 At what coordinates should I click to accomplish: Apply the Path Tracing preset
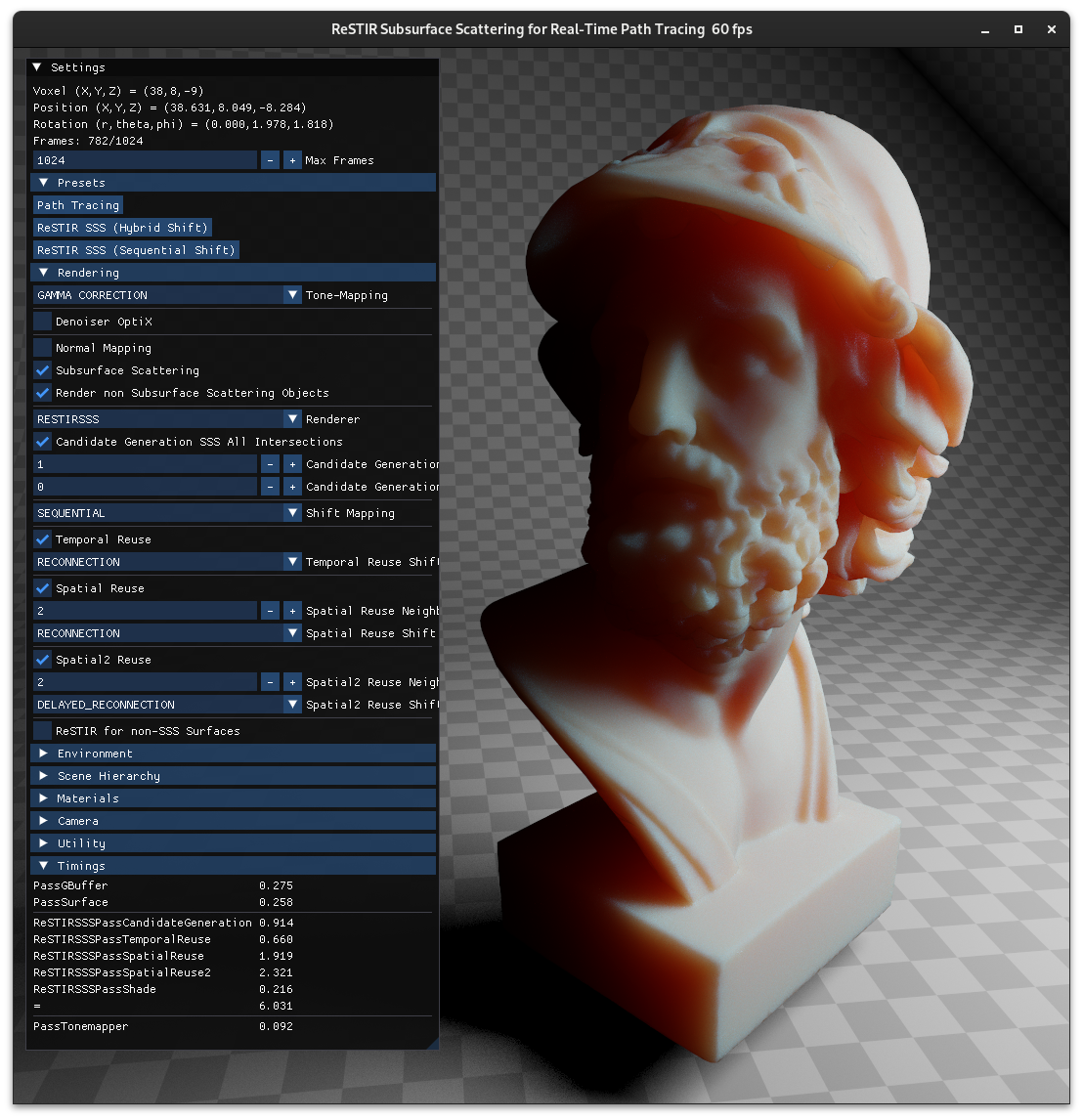[x=78, y=205]
